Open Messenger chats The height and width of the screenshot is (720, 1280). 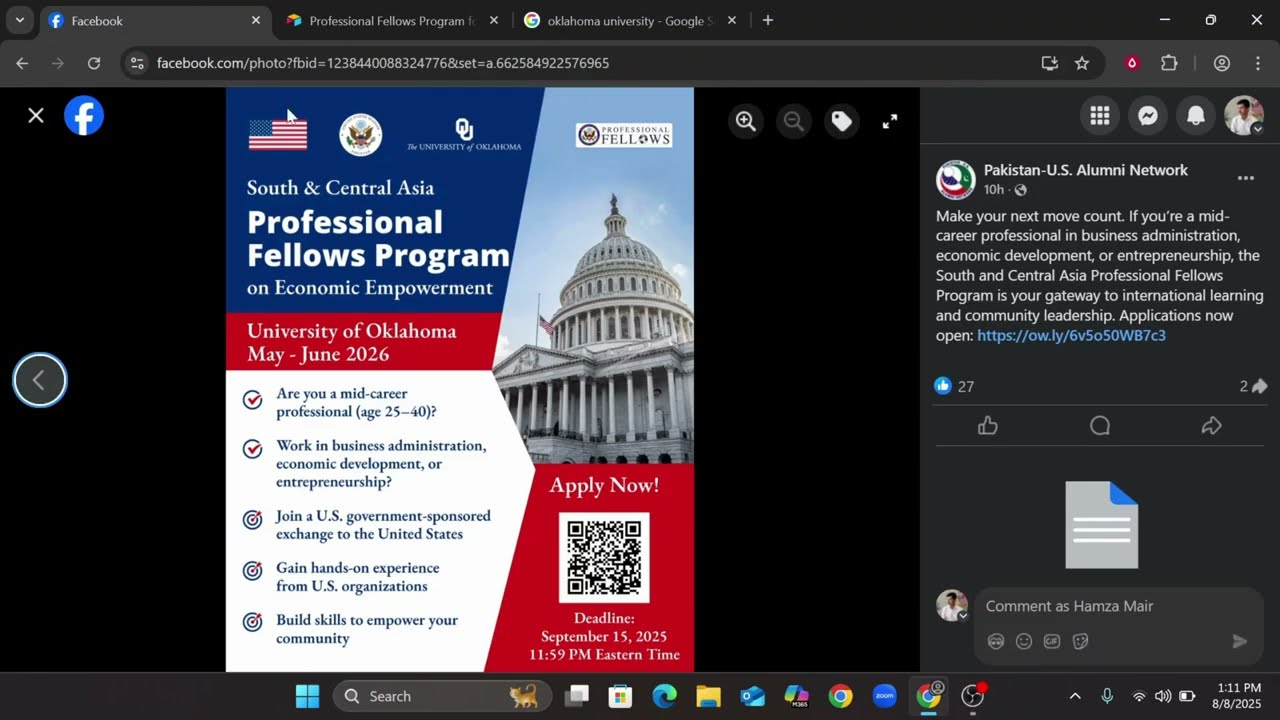1148,116
